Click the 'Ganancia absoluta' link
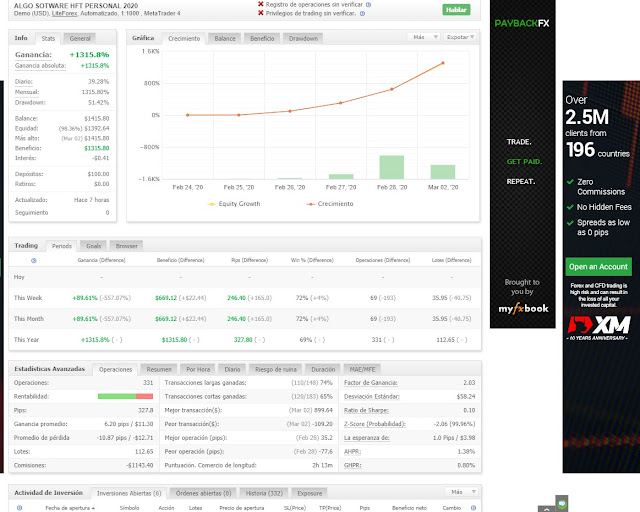The height and width of the screenshot is (512, 640). (40, 66)
